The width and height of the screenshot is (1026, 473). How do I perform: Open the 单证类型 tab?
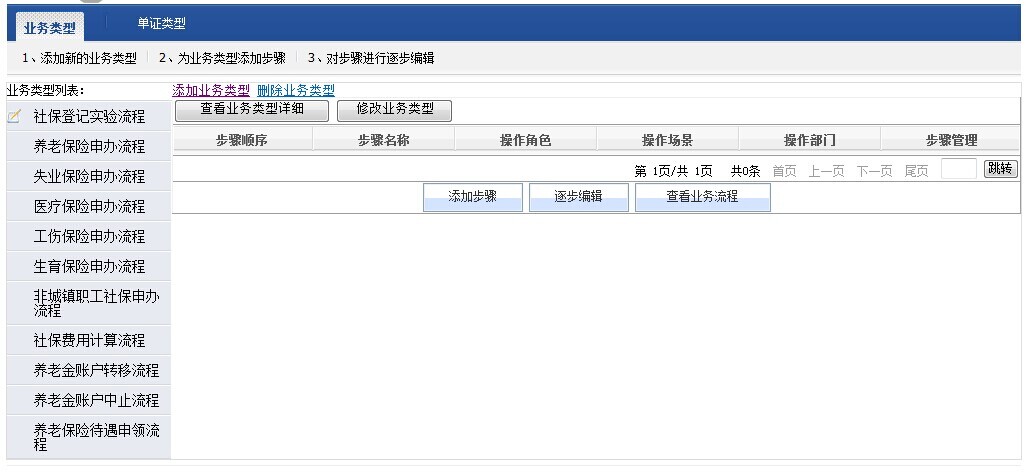click(x=161, y=24)
